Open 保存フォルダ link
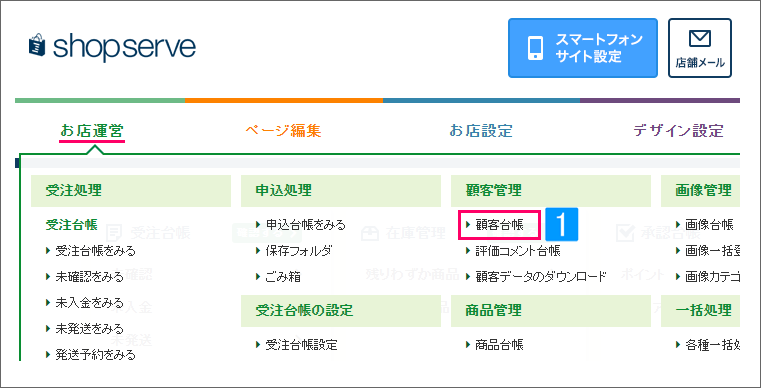 tap(294, 251)
